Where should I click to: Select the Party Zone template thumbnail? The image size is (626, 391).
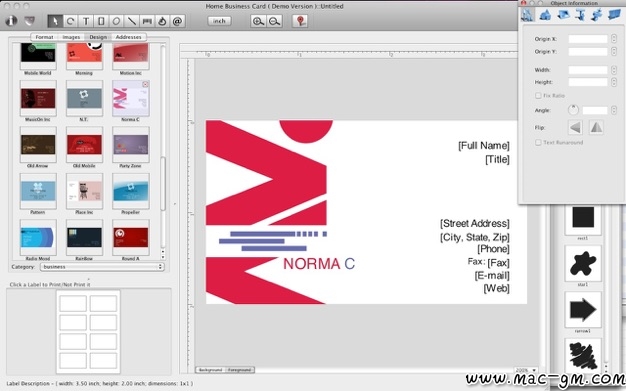pyautogui.click(x=131, y=145)
